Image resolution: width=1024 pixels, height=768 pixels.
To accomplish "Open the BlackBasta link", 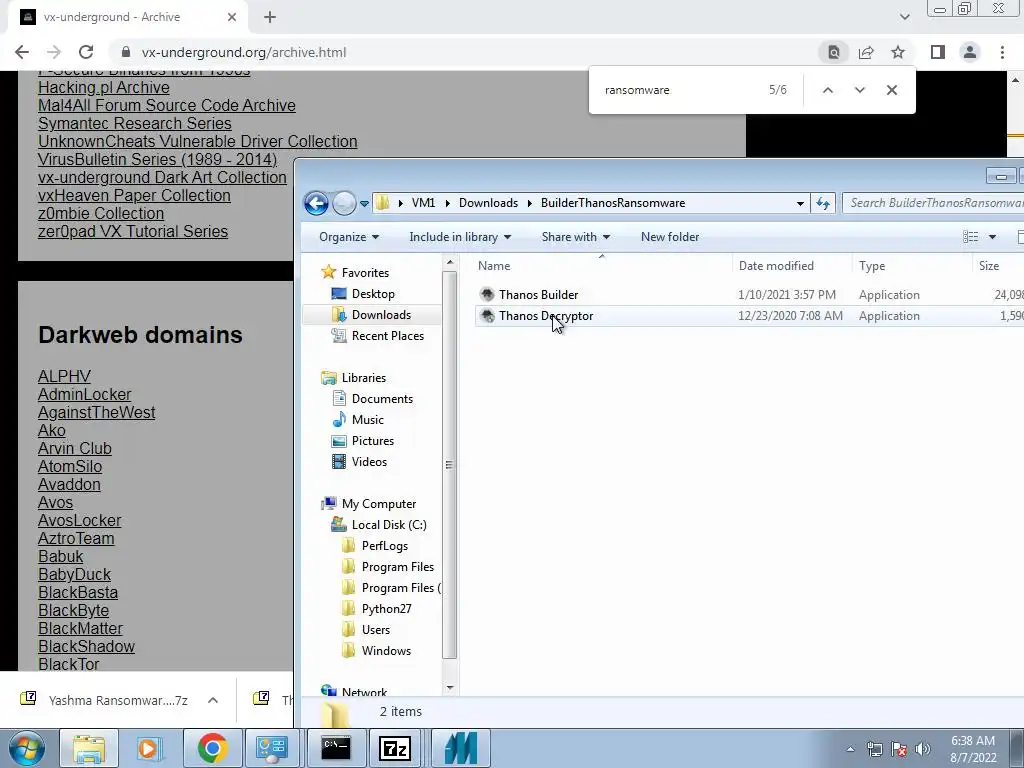I will [78, 592].
